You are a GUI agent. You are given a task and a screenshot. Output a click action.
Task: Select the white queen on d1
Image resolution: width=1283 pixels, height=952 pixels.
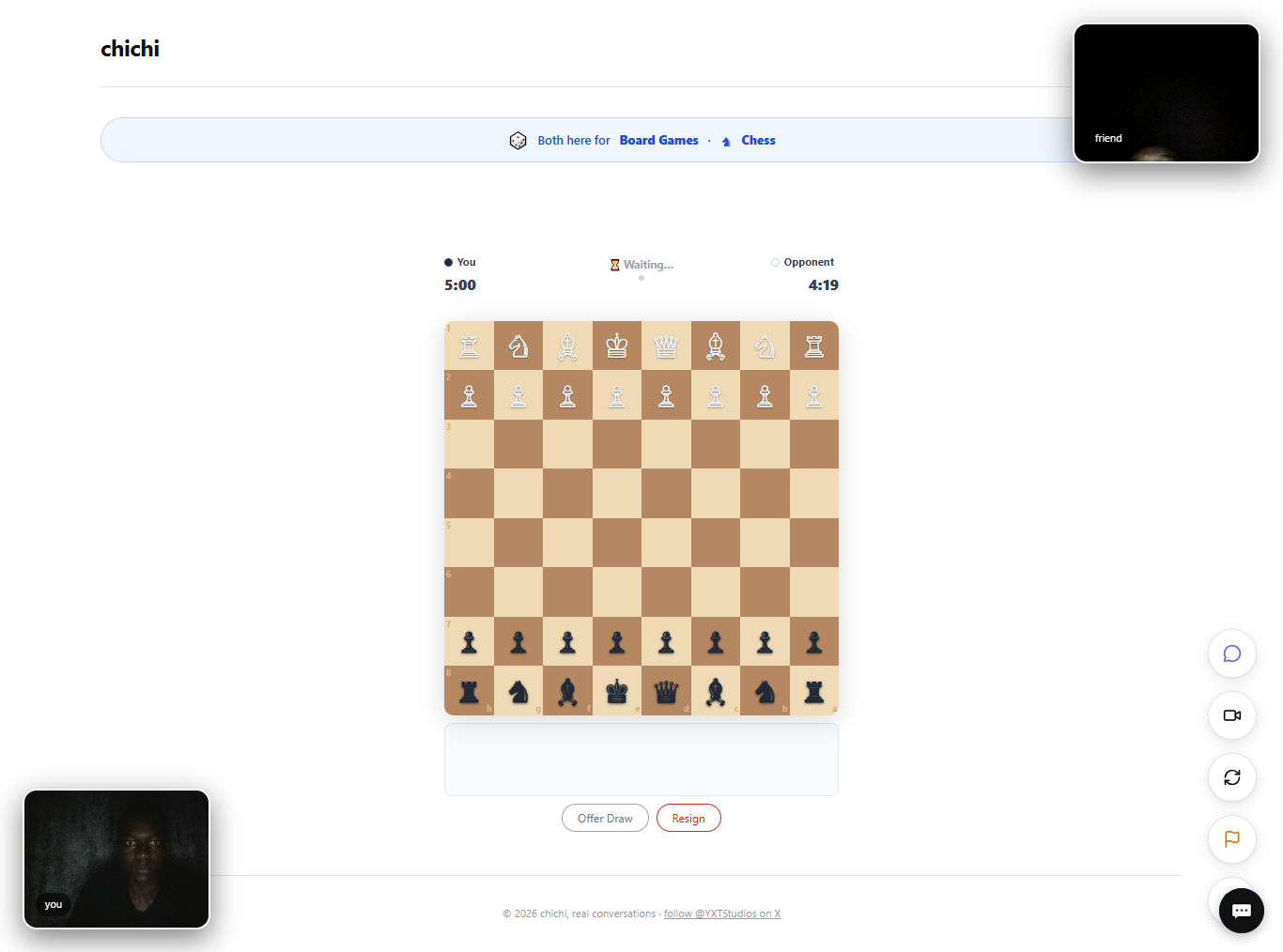coord(666,346)
